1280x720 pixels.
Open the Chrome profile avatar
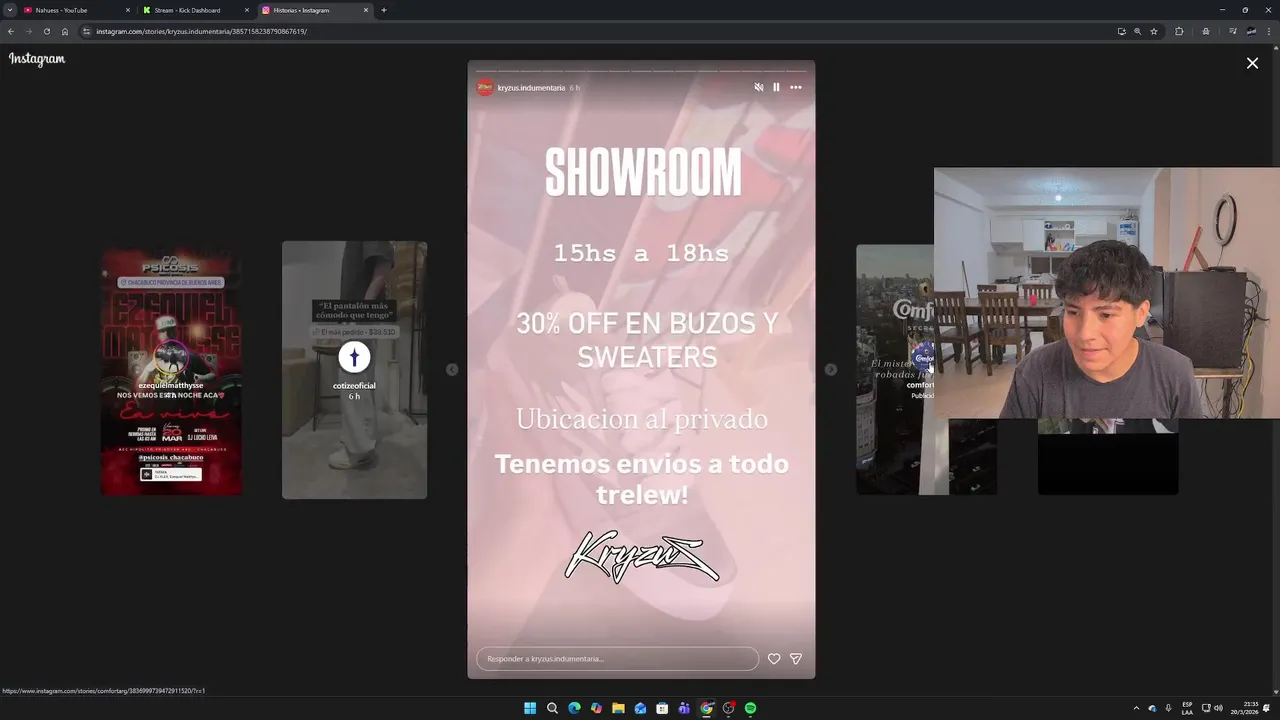click(1251, 31)
